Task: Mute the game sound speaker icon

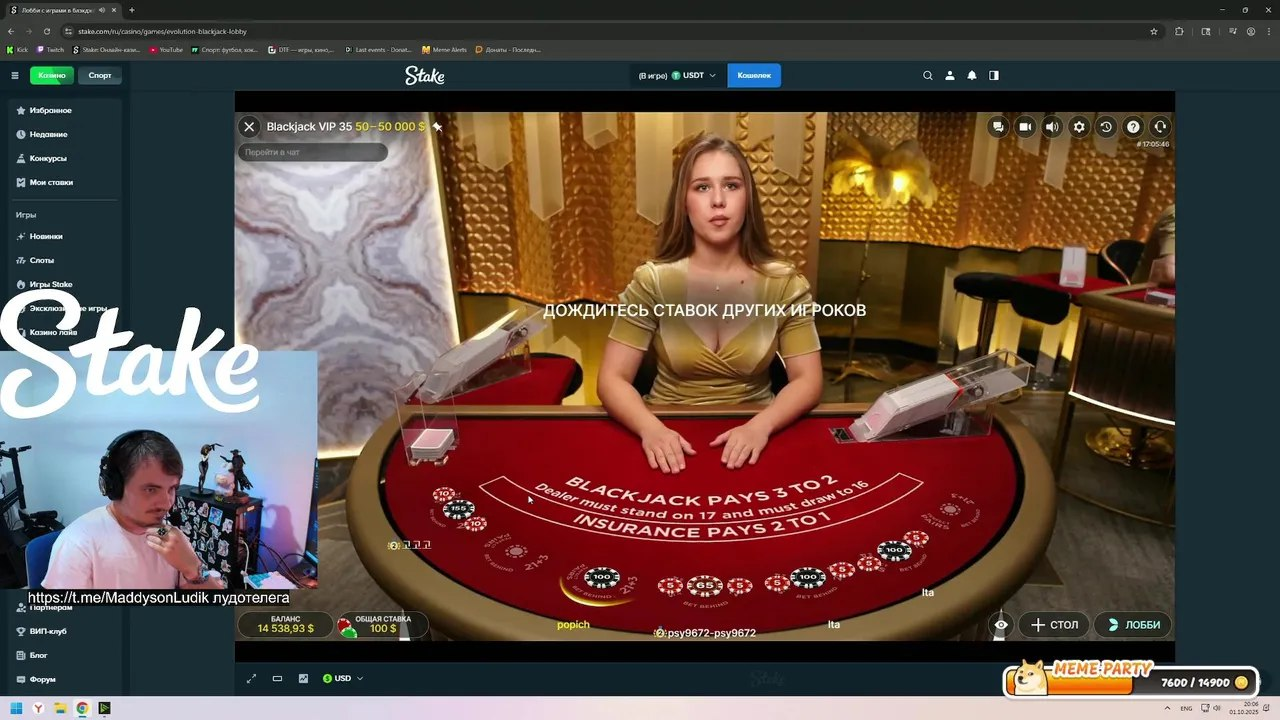Action: (1052, 127)
